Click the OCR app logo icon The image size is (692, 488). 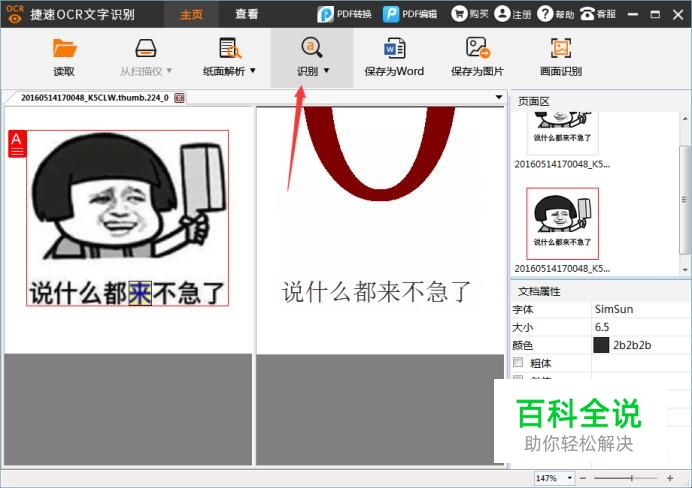click(15, 14)
